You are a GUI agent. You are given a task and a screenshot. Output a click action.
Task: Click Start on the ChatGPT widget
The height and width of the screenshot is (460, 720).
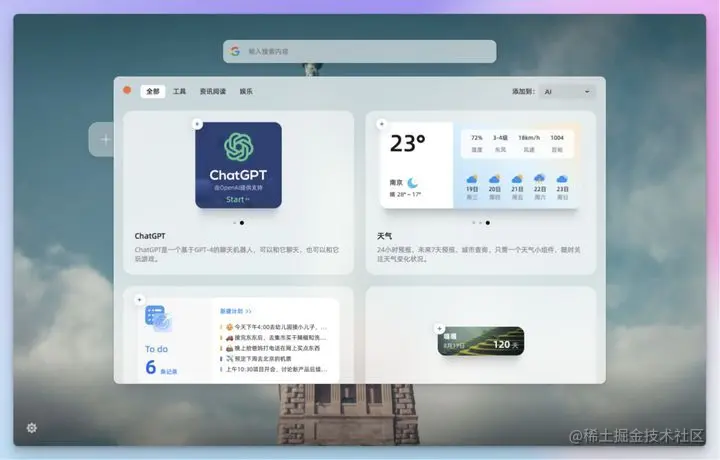[237, 199]
